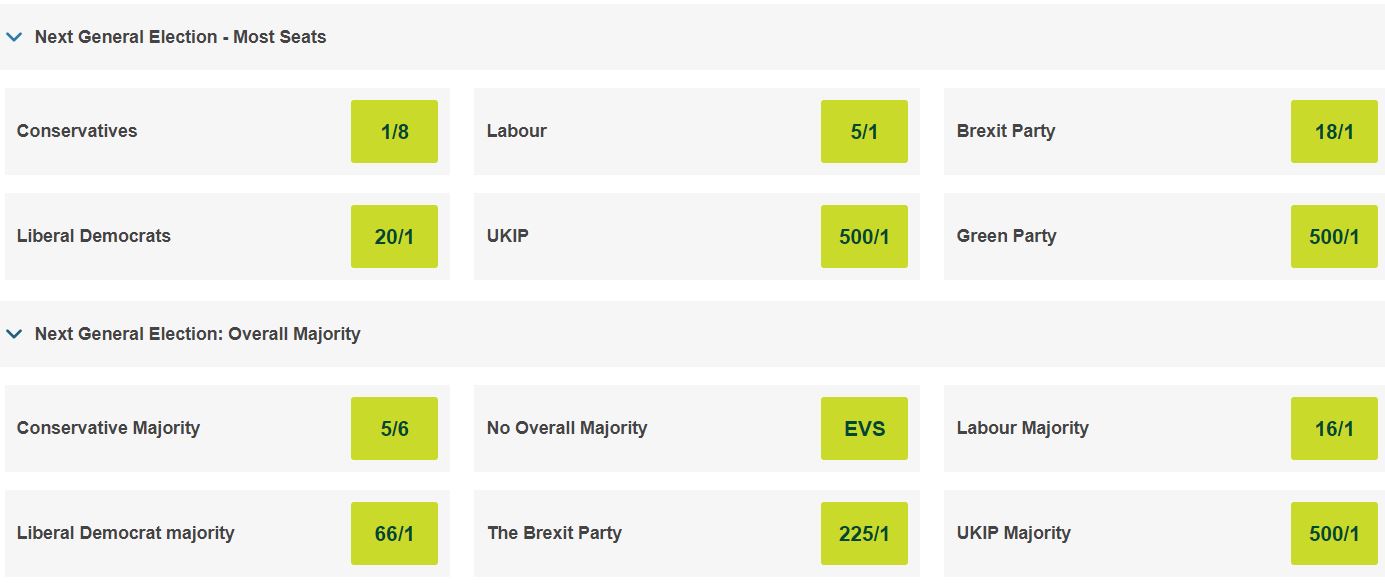The image size is (1385, 583).
Task: Select Labour Majority 16/1 odds
Action: point(1334,428)
